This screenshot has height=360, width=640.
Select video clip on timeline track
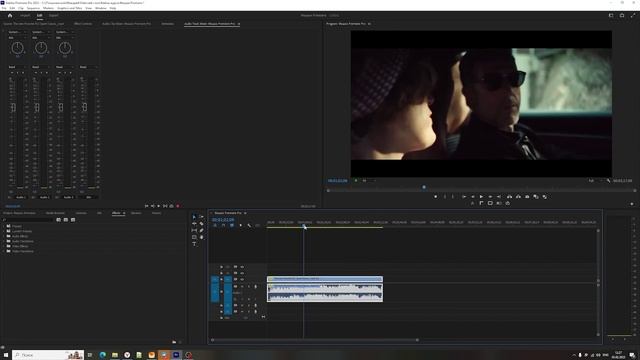[325, 279]
